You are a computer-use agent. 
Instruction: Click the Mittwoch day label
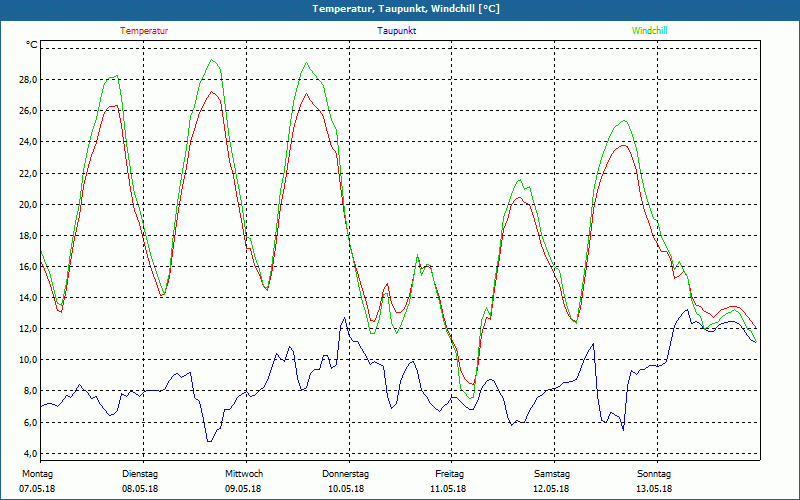(x=244, y=474)
